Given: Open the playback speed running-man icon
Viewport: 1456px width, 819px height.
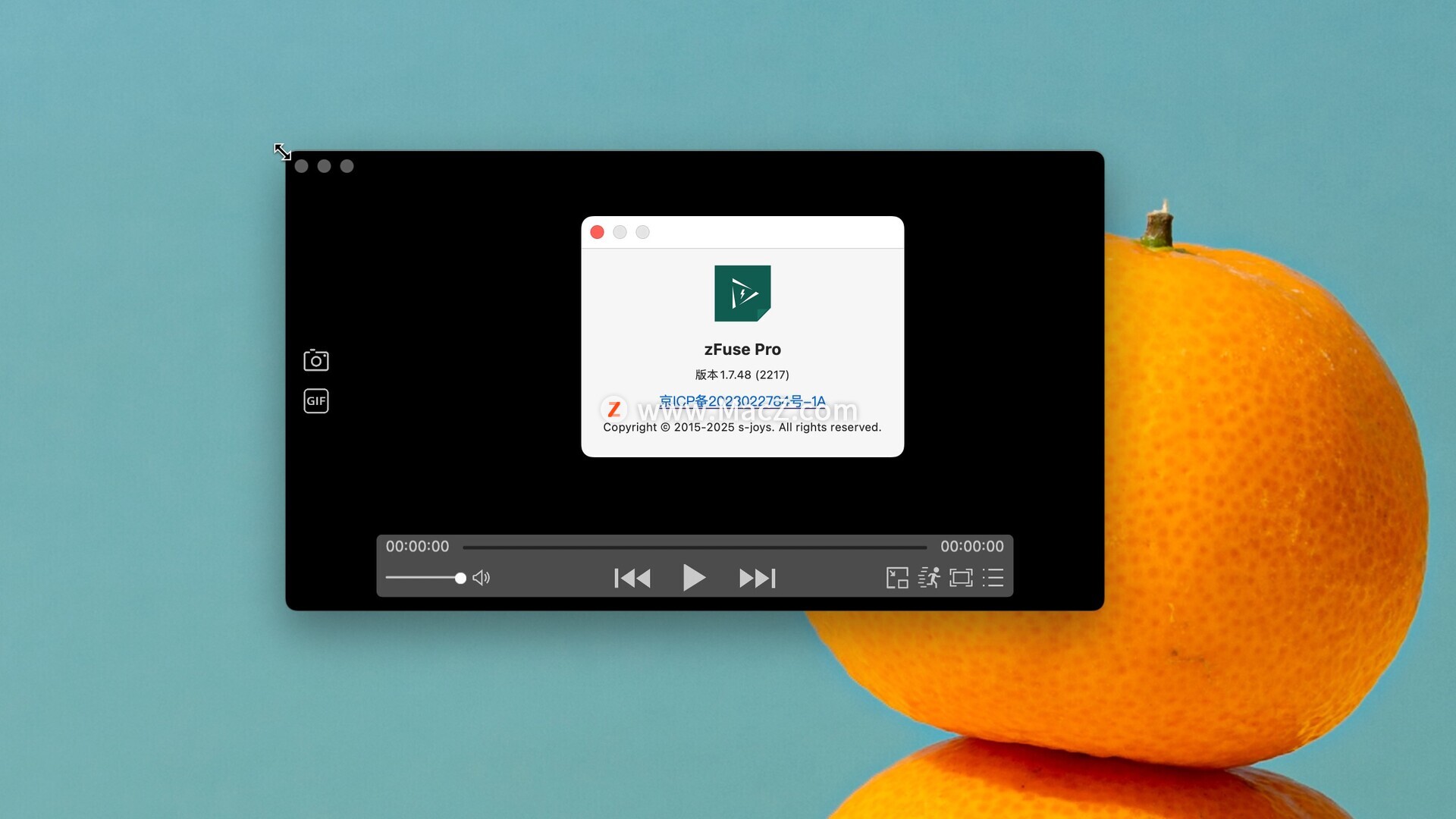Looking at the screenshot, I should coord(929,578).
